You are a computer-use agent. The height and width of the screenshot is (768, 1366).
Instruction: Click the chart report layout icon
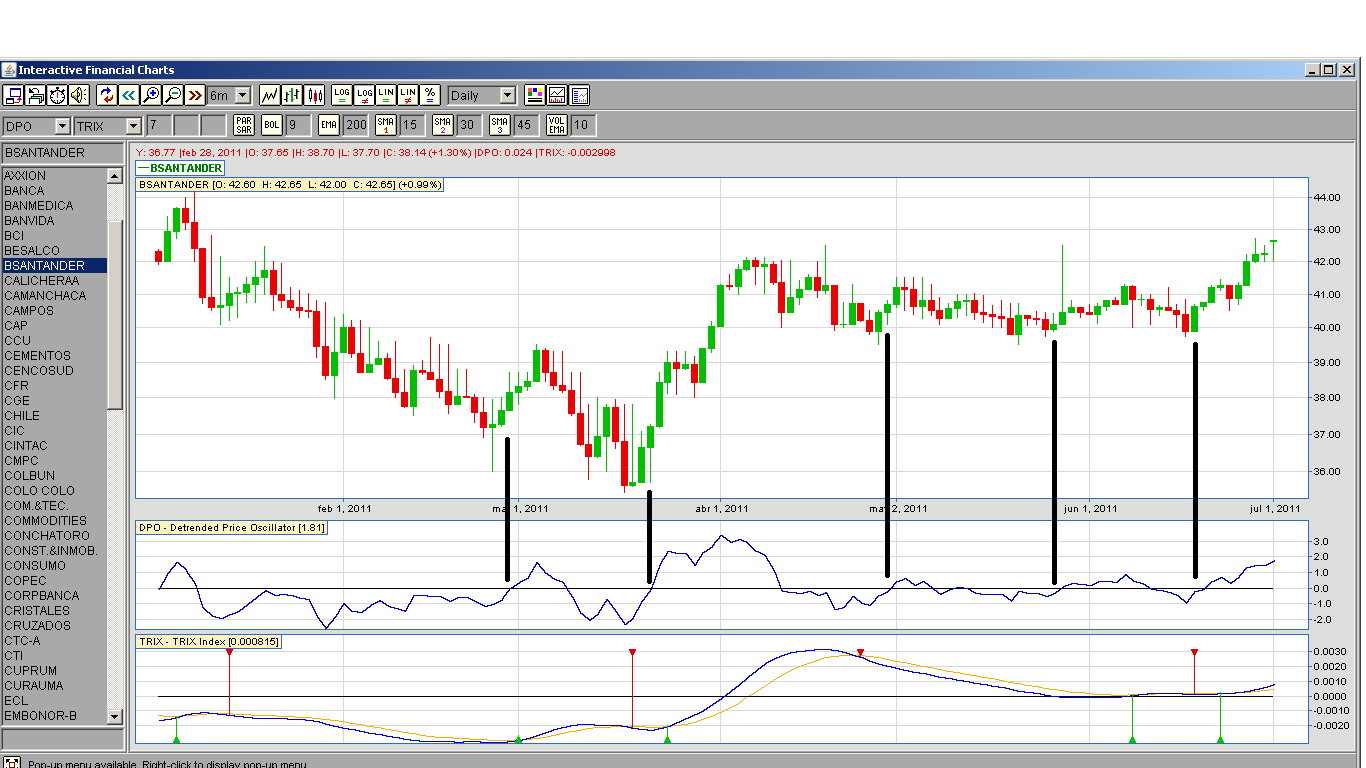[x=579, y=95]
